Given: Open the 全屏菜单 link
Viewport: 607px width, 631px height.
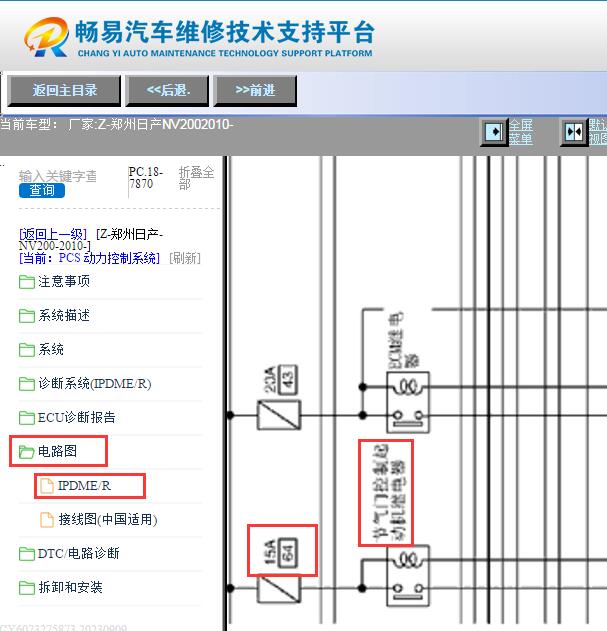Looking at the screenshot, I should click(x=521, y=132).
